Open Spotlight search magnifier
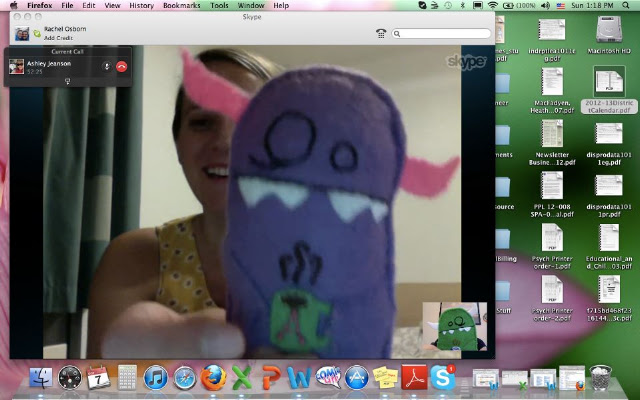 pos(626,5)
